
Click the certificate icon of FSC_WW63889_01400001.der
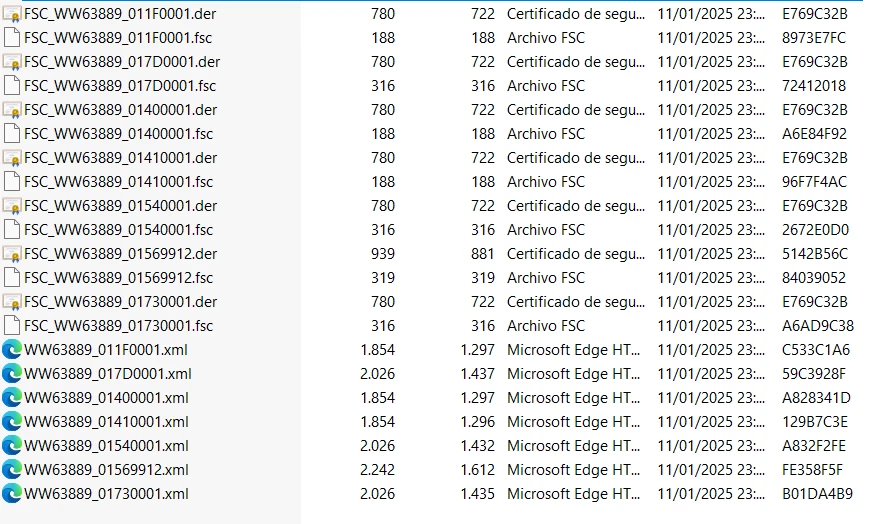(x=12, y=110)
